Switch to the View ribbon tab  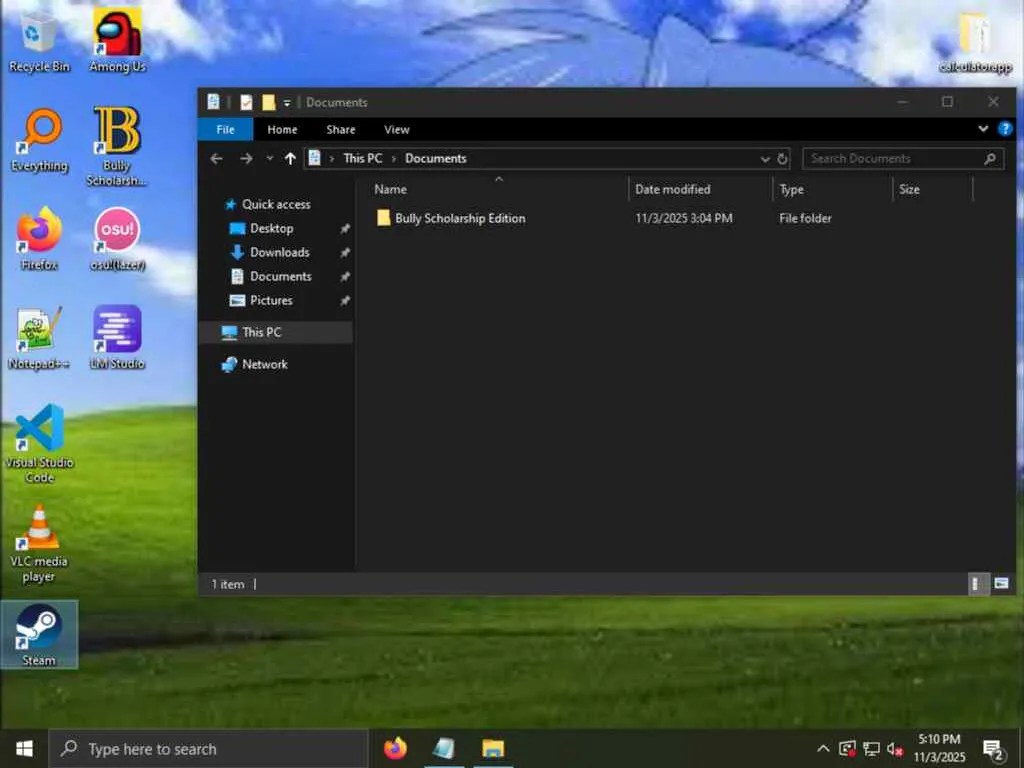point(396,129)
